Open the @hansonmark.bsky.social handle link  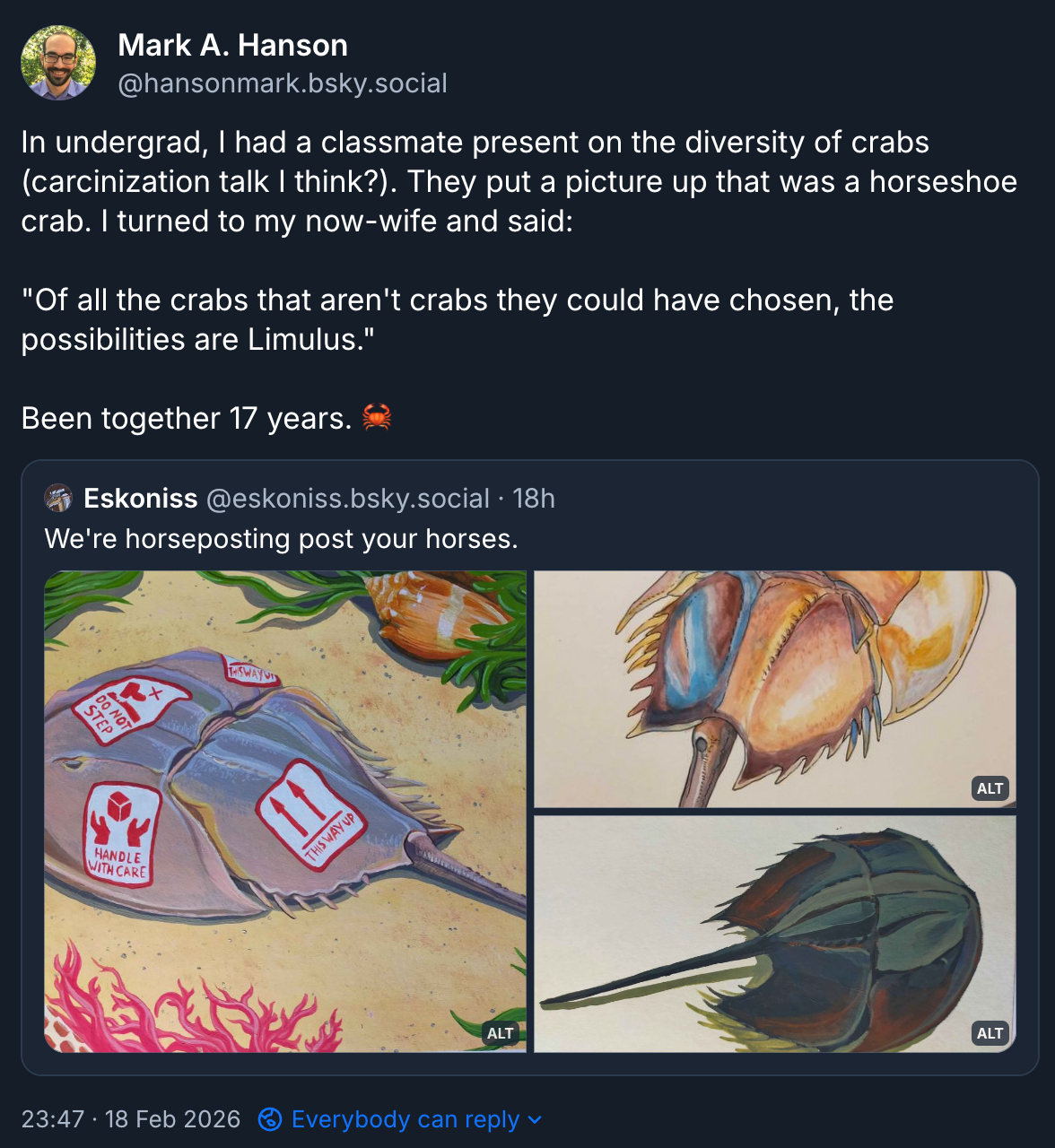(x=283, y=83)
